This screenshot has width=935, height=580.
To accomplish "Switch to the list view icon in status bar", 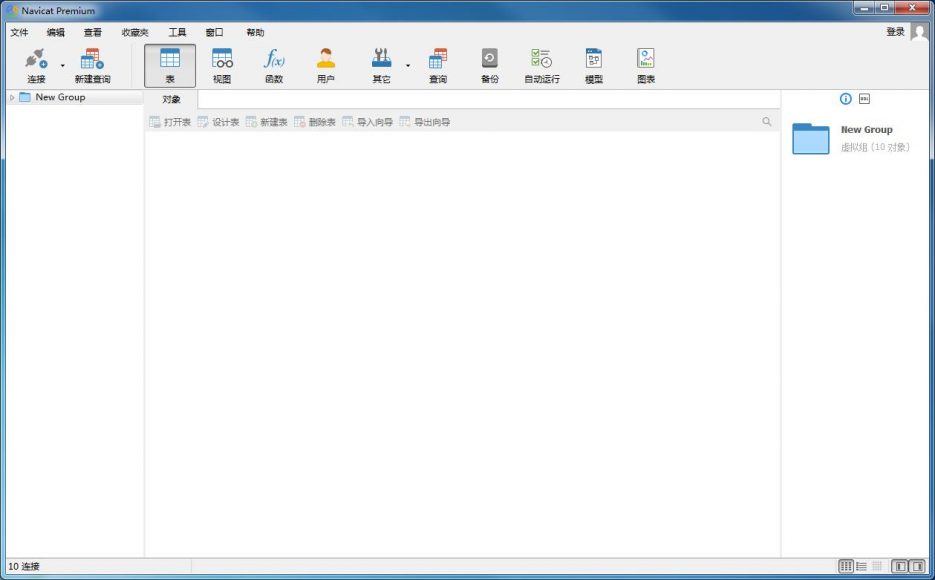I will point(862,566).
